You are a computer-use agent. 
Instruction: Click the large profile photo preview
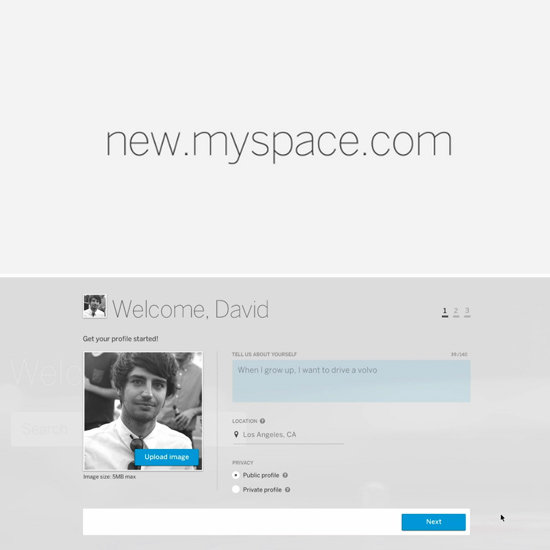point(143,411)
